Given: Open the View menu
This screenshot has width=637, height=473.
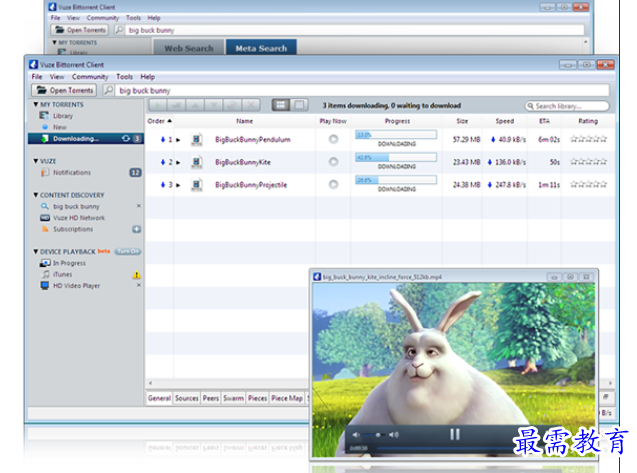Looking at the screenshot, I should coord(57,77).
